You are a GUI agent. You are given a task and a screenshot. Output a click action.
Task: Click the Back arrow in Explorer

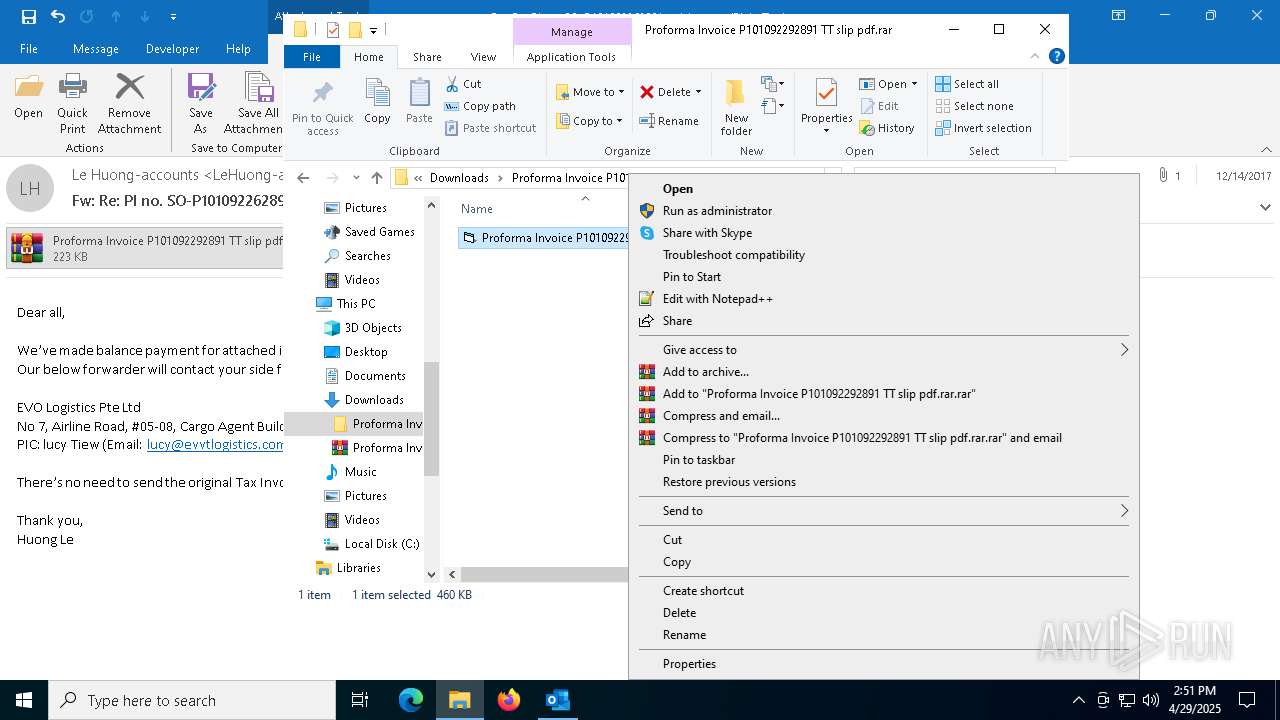point(303,178)
